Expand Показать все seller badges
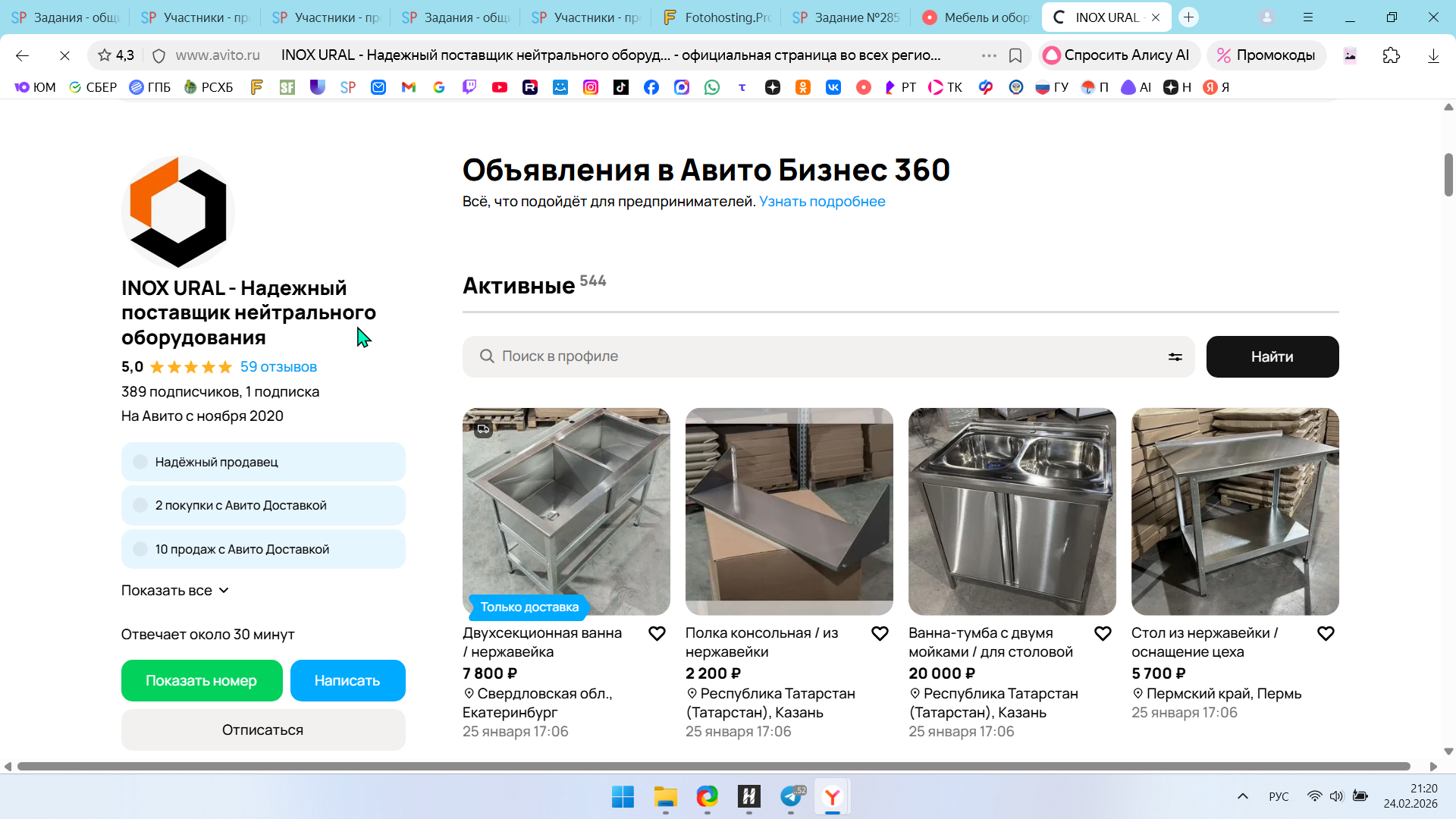 coord(174,590)
